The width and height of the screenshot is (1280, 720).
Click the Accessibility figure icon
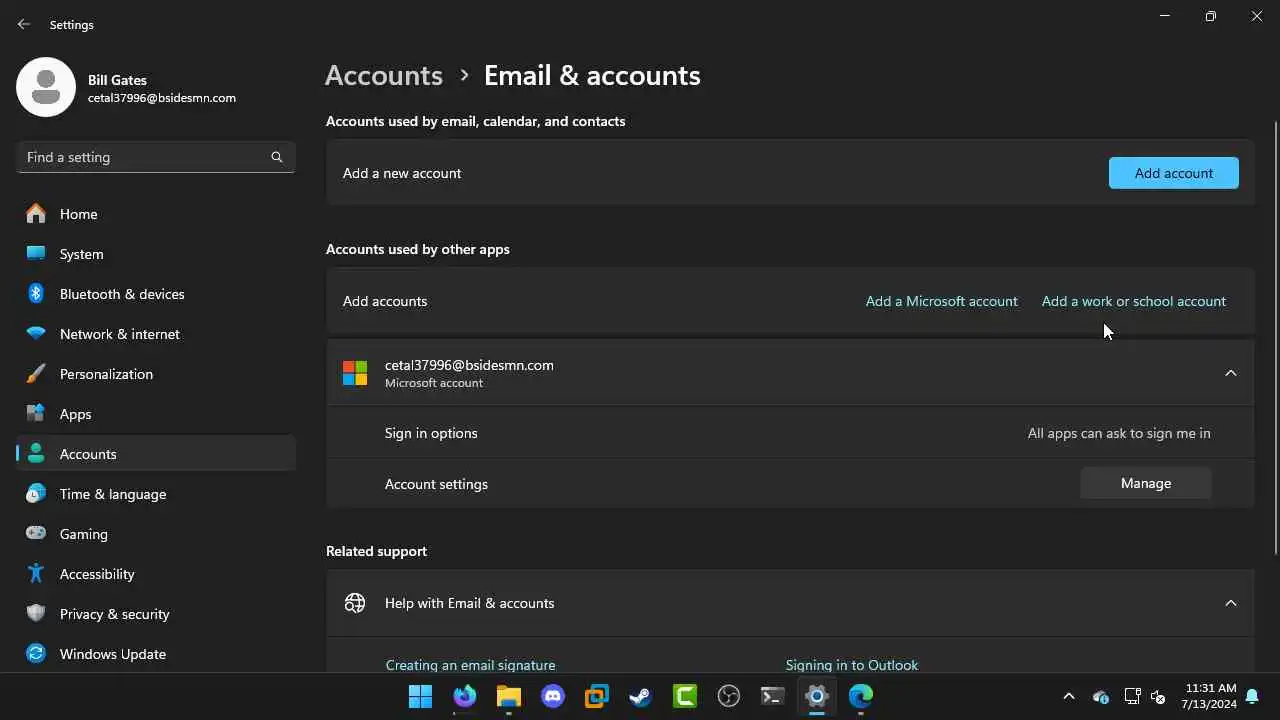[x=36, y=574]
